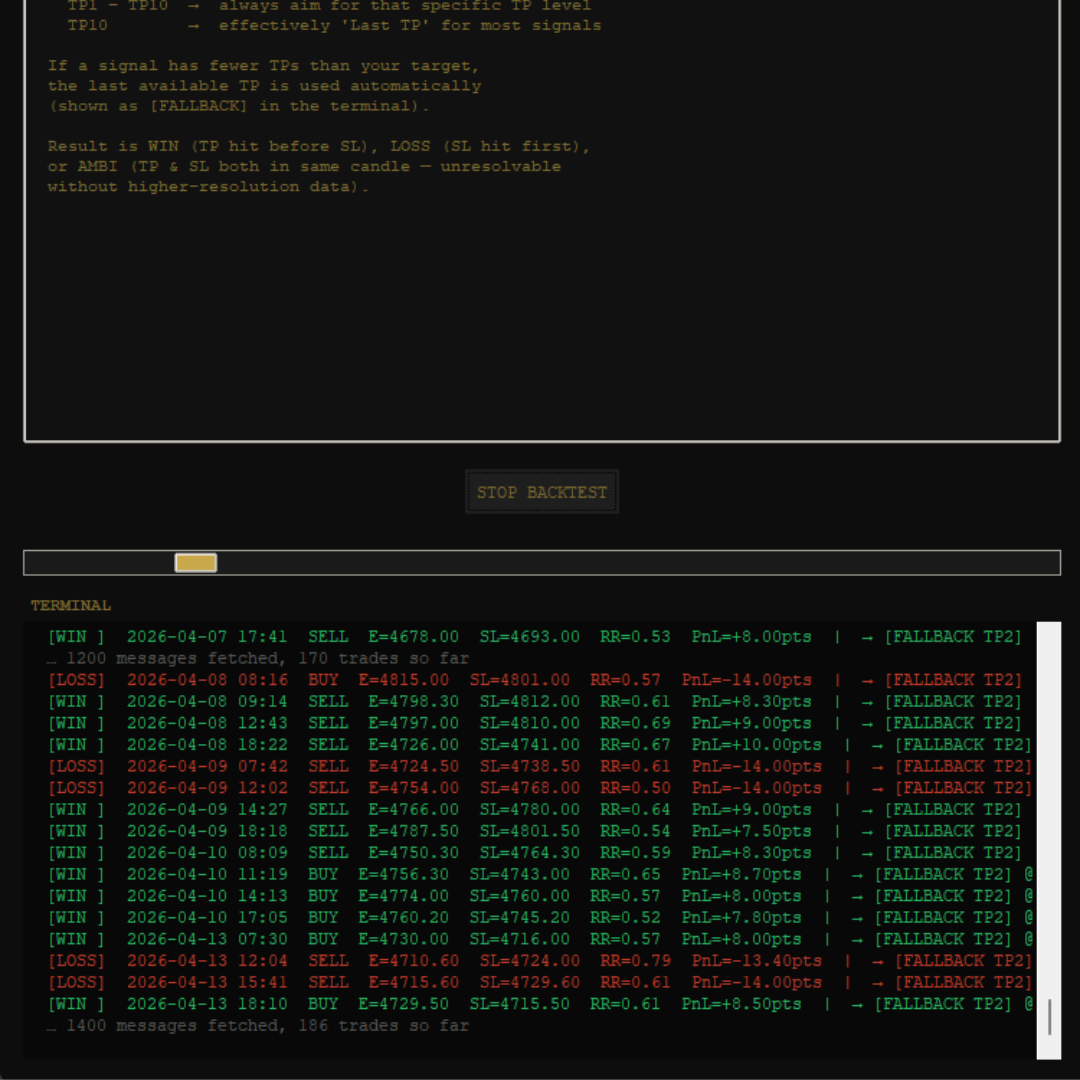The image size is (1080, 1080).
Task: Click the 'shown as [FALLBACK] in the terminal' line
Action: (x=238, y=106)
